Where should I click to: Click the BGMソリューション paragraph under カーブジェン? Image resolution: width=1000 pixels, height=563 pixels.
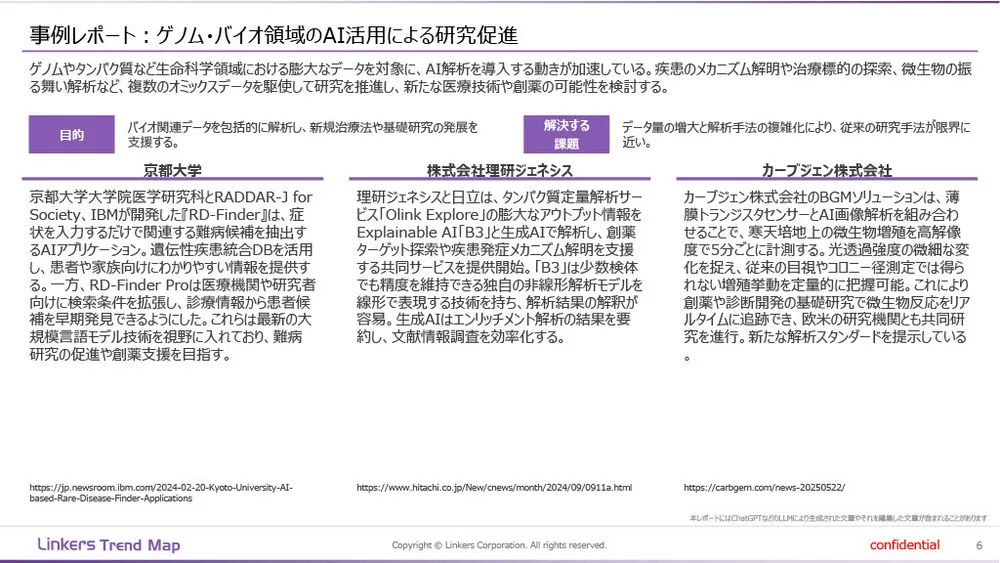click(826, 275)
